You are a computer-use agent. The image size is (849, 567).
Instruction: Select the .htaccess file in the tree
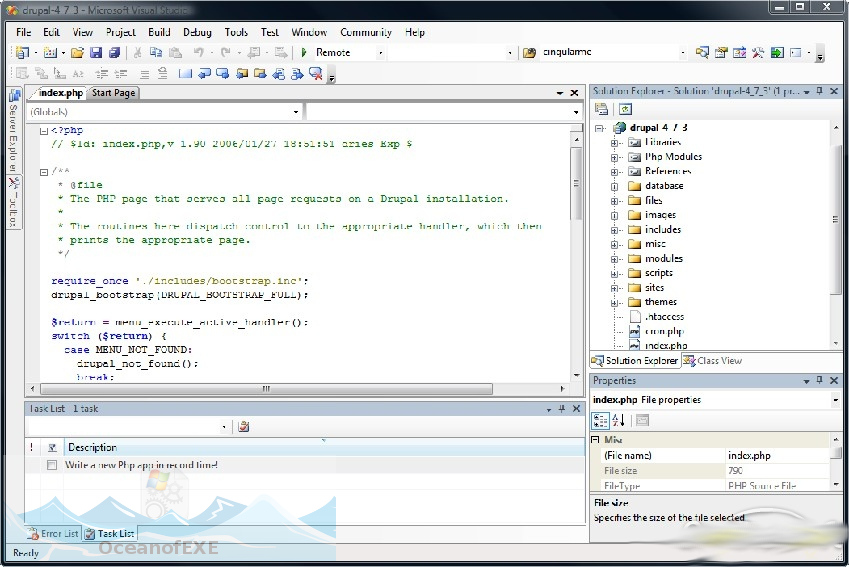pyautogui.click(x=664, y=317)
